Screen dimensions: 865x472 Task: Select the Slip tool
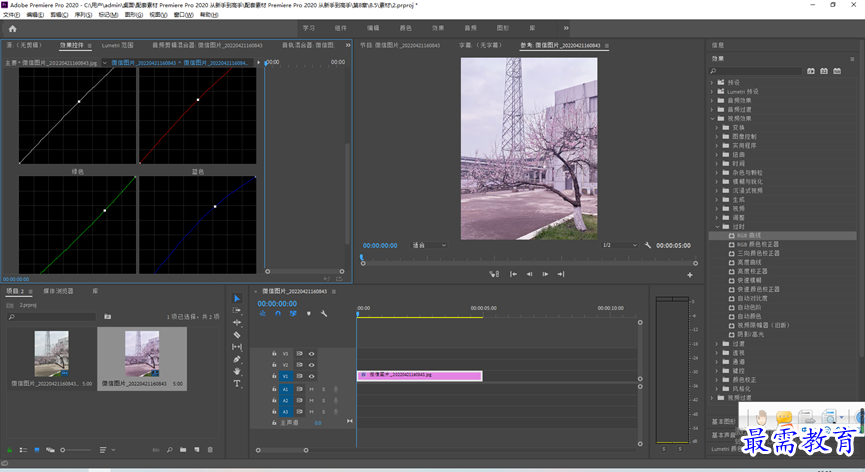pos(237,347)
